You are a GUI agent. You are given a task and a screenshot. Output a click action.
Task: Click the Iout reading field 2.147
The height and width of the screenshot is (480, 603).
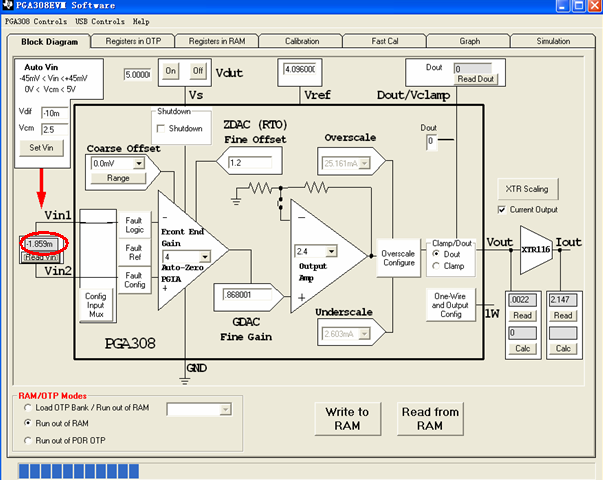click(563, 300)
